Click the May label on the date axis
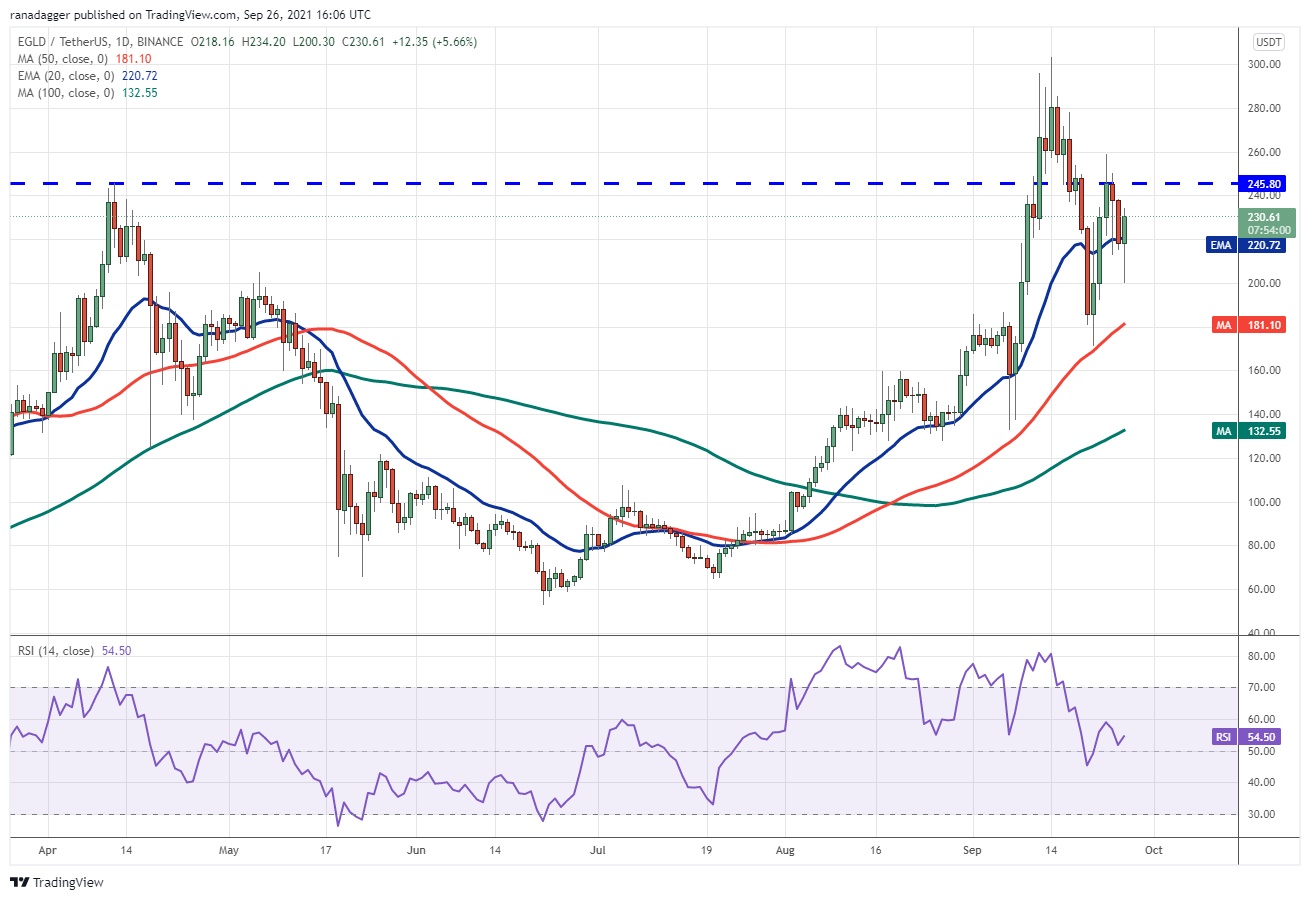 [228, 849]
